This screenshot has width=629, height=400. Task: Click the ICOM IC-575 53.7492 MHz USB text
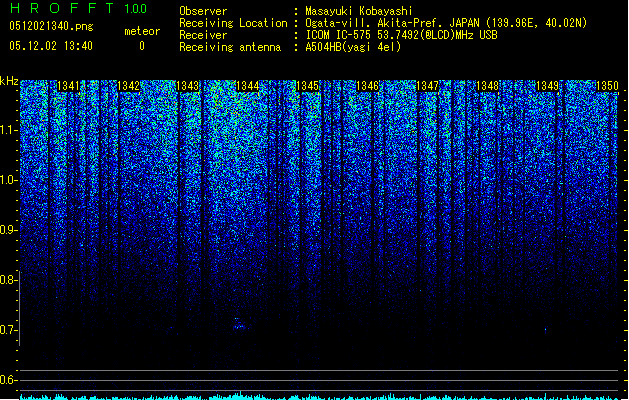click(x=401, y=35)
